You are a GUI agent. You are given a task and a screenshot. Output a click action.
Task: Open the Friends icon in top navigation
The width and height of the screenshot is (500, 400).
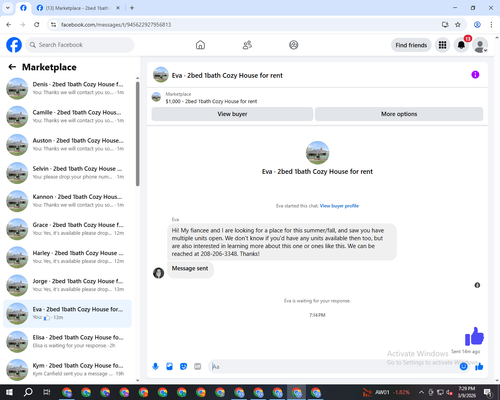[x=247, y=45]
